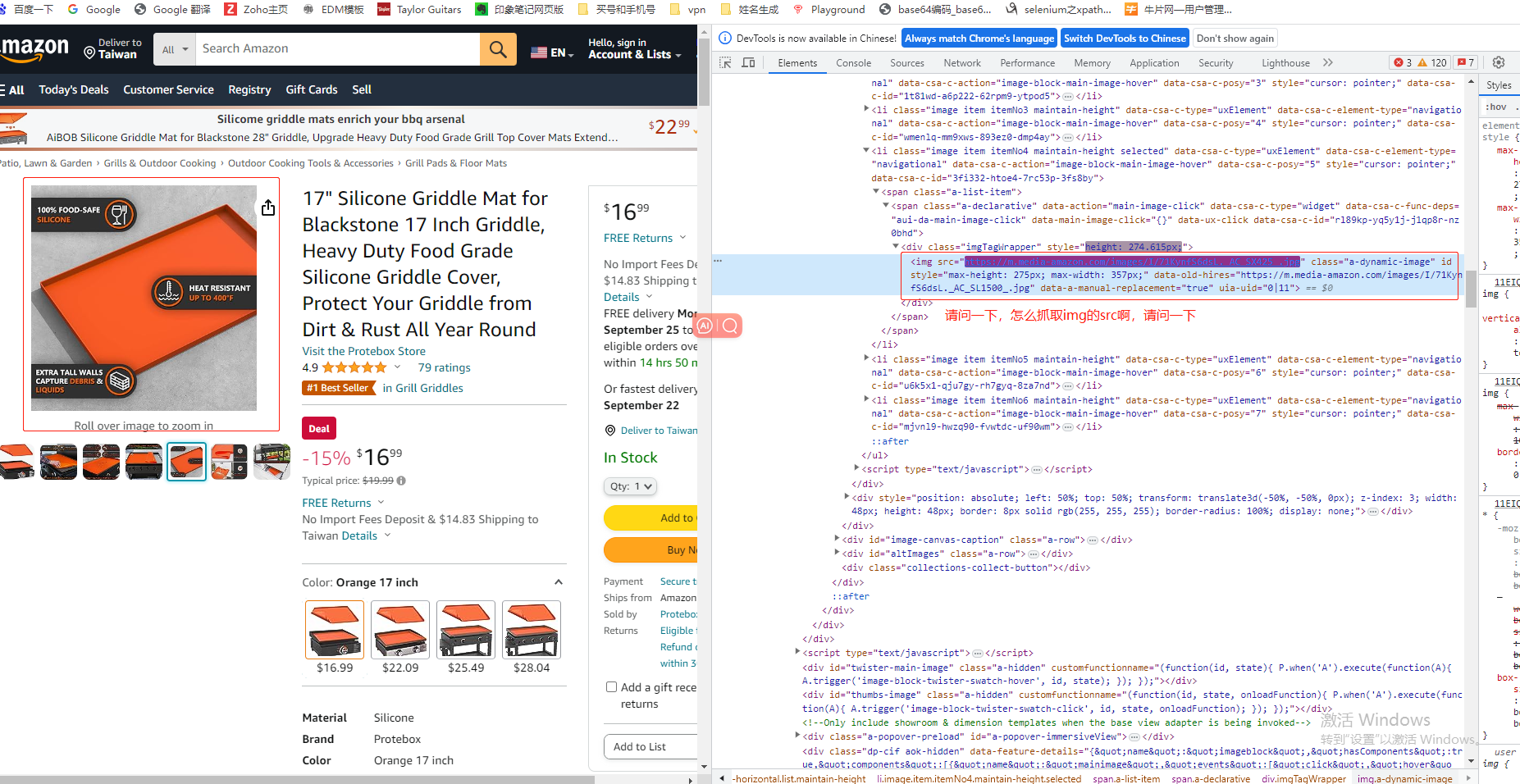The width and height of the screenshot is (1520, 784).
Task: Open the EDM模板 bookmark
Action: click(333, 9)
